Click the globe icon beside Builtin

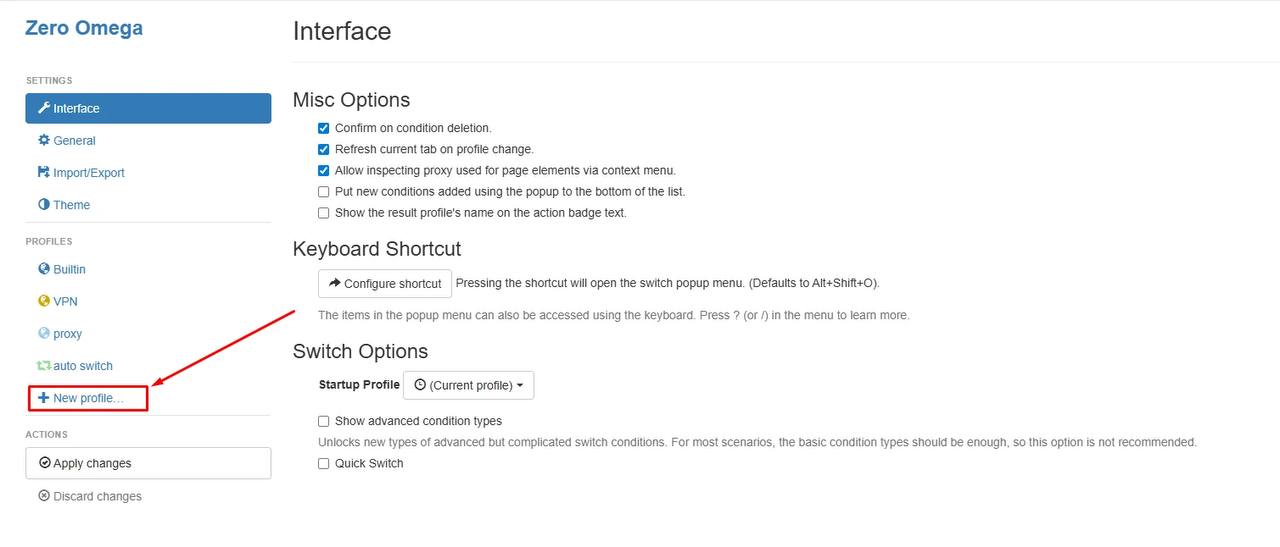43,269
